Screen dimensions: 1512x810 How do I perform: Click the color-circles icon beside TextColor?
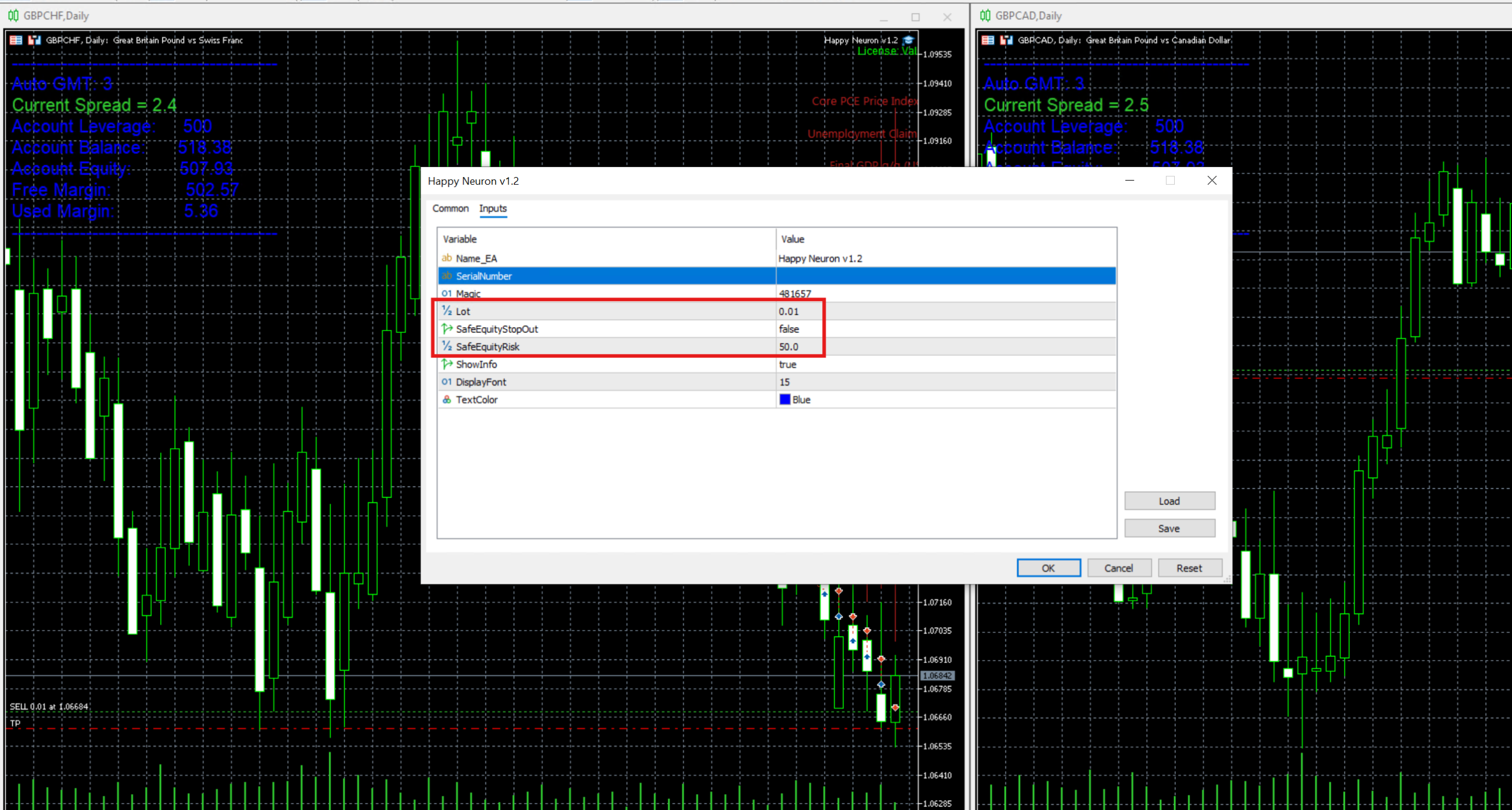pyautogui.click(x=447, y=400)
